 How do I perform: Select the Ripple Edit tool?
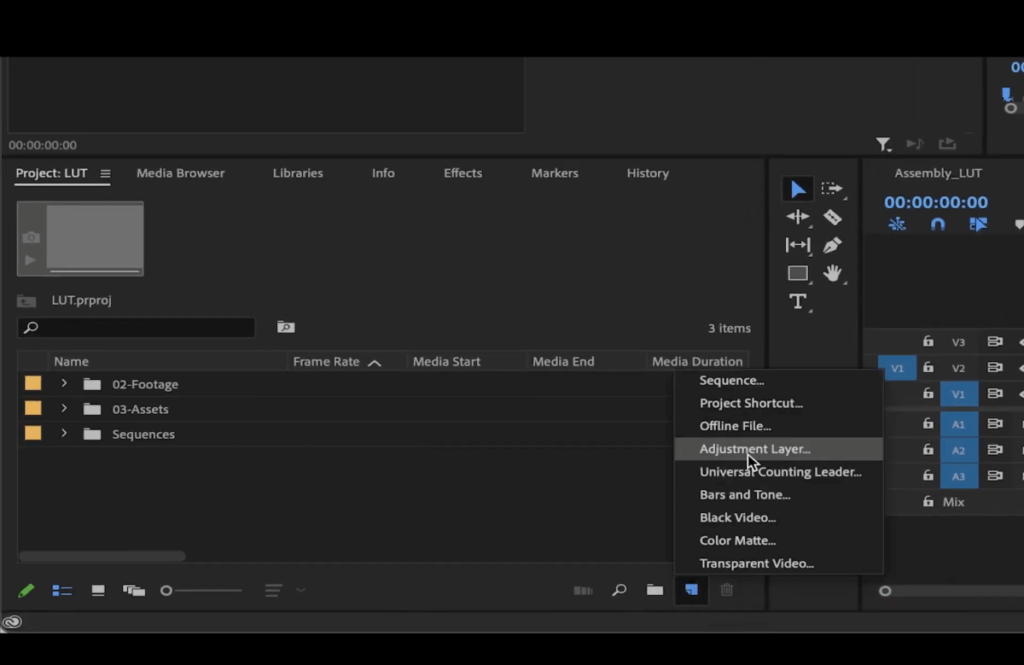pos(797,217)
